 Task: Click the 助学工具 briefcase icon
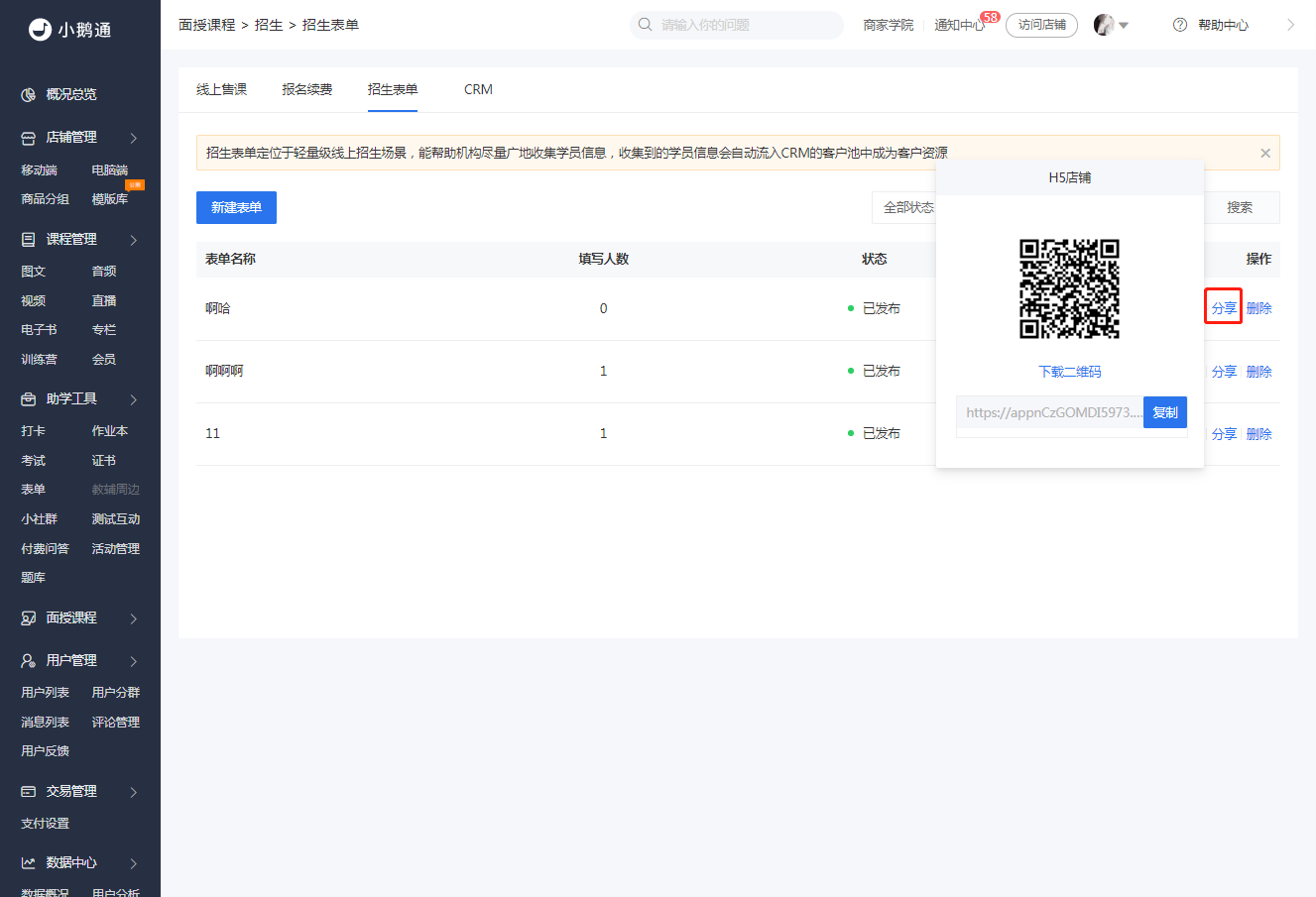29,399
